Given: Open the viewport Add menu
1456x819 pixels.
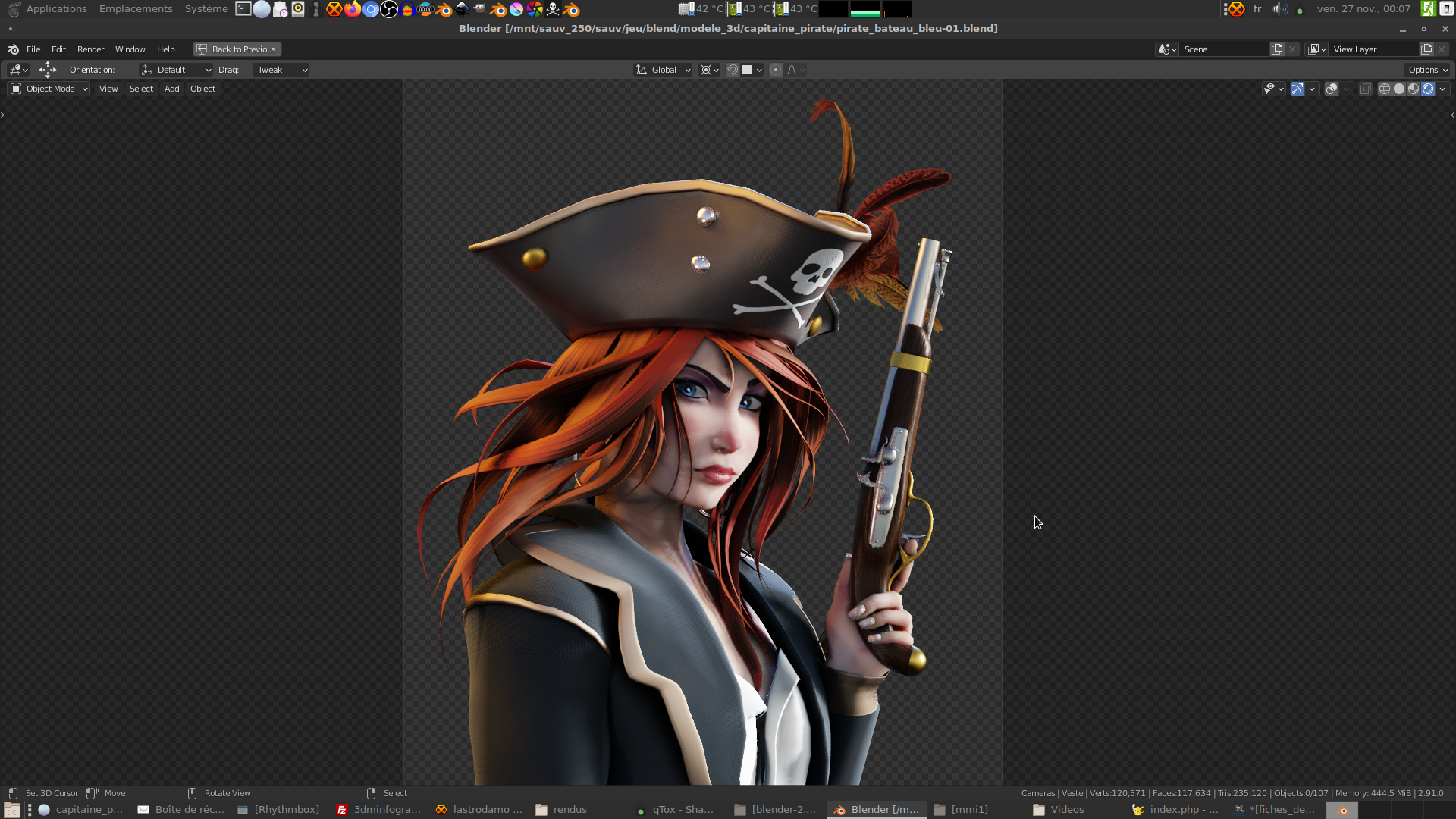Looking at the screenshot, I should 172,89.
